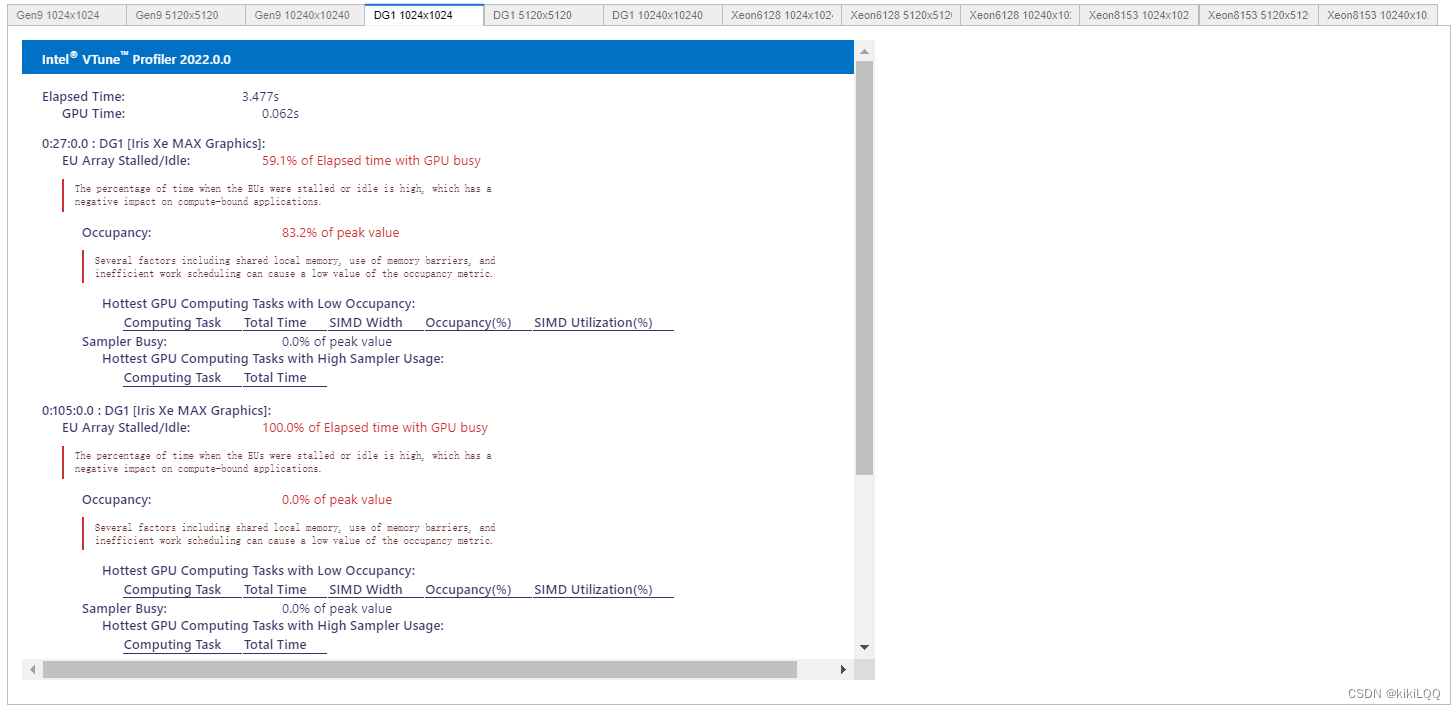Screen dimensions: 1455x710
Task: Click the Elapsed Time value 3.477s
Action: [x=260, y=97]
